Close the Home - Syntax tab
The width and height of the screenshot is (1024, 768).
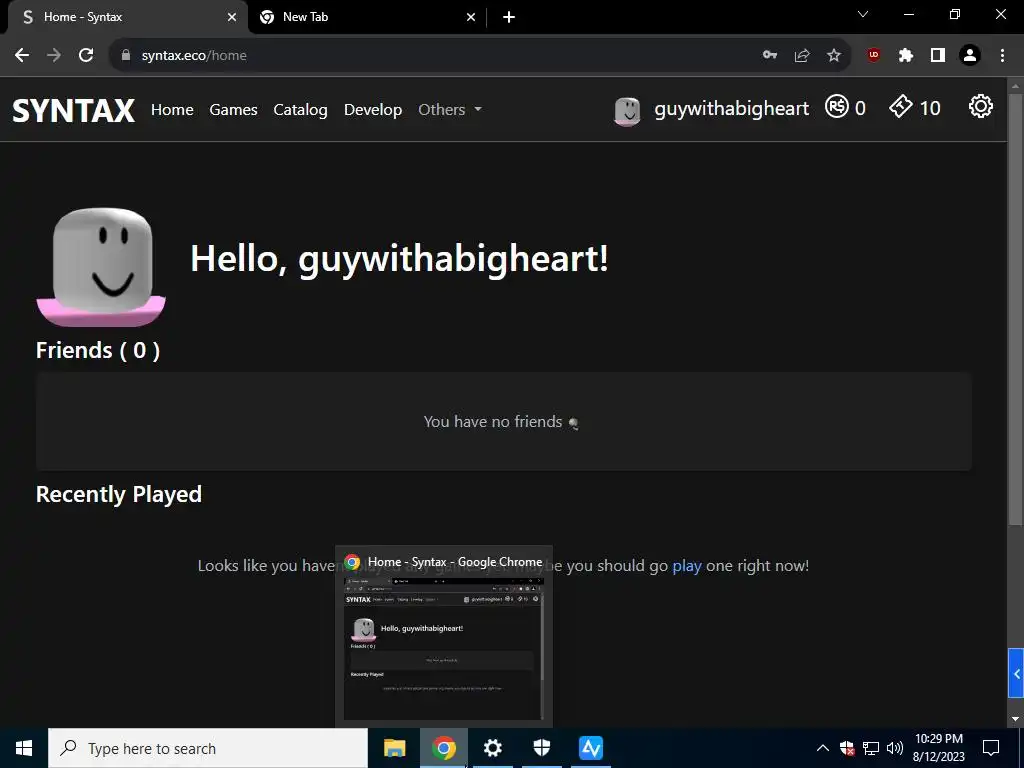tap(232, 17)
